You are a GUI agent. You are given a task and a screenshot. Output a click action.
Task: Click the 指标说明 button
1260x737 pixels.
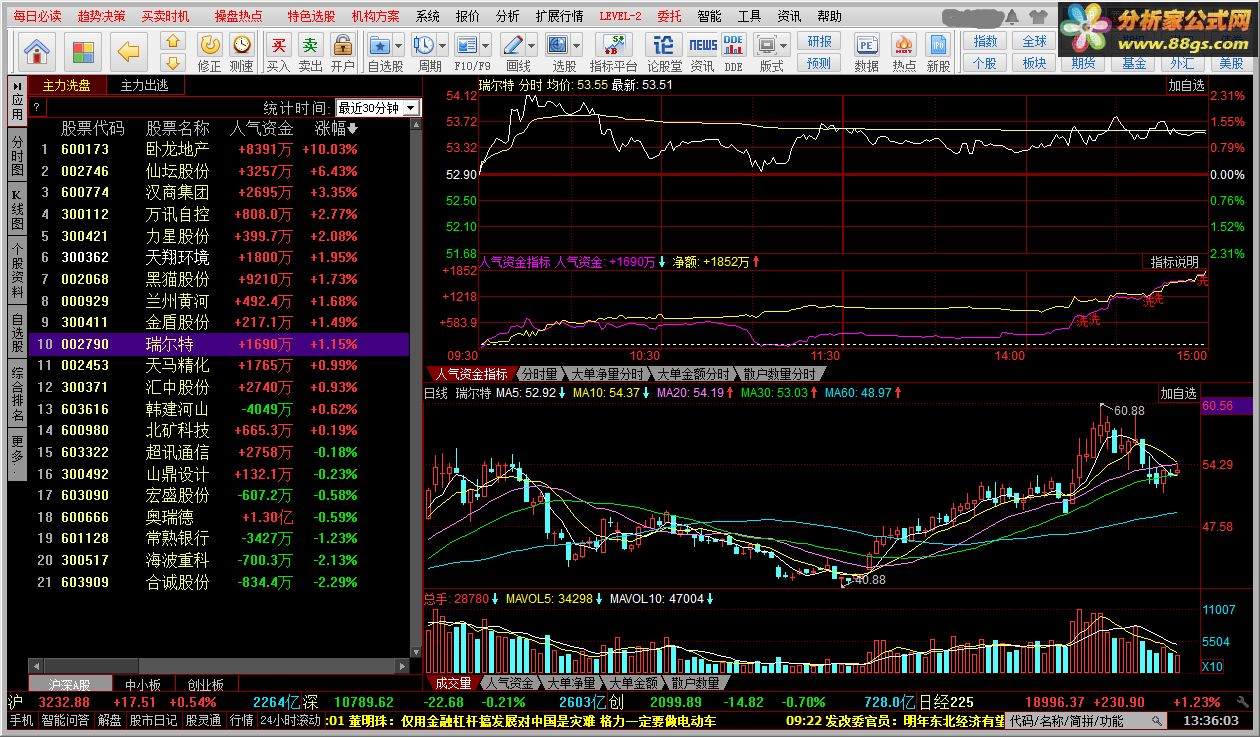1174,262
